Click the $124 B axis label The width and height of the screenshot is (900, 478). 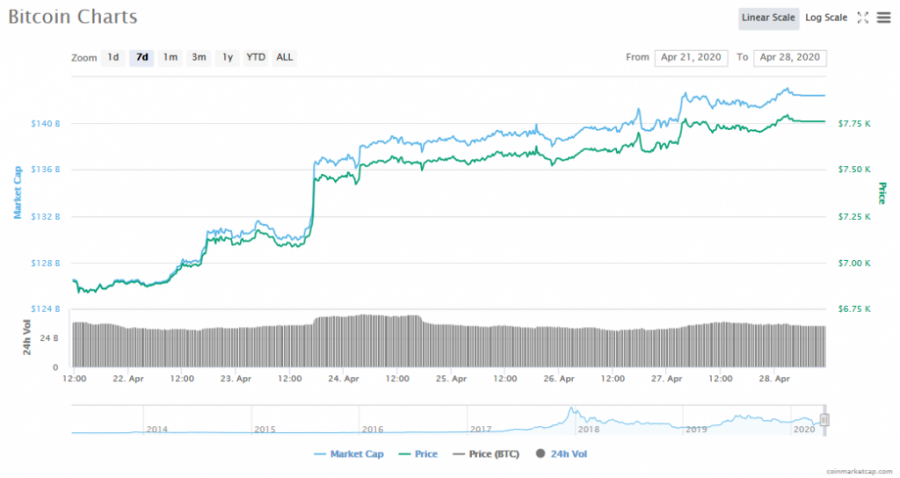(x=45, y=309)
